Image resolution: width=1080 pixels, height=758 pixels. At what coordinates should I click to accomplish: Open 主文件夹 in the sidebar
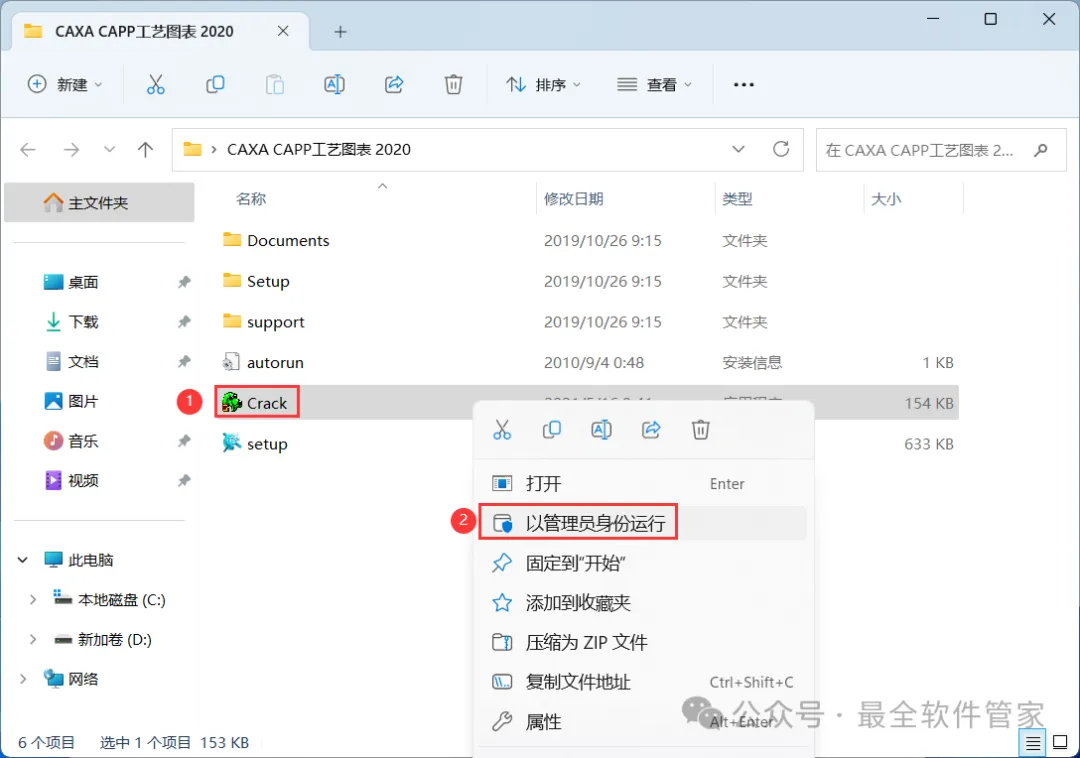(99, 202)
